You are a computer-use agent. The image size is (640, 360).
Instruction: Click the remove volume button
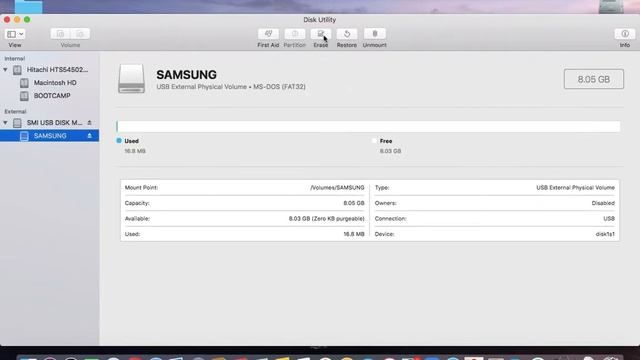tap(80, 34)
